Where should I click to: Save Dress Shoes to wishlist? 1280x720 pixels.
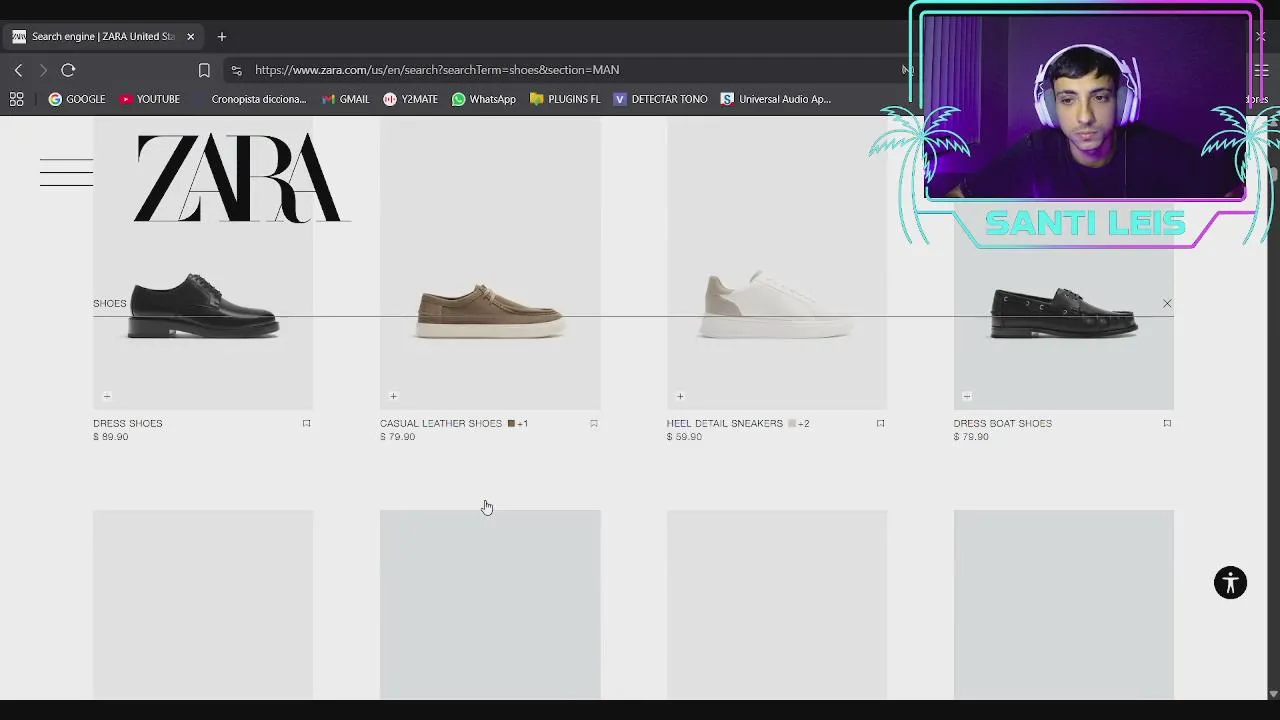click(x=307, y=423)
